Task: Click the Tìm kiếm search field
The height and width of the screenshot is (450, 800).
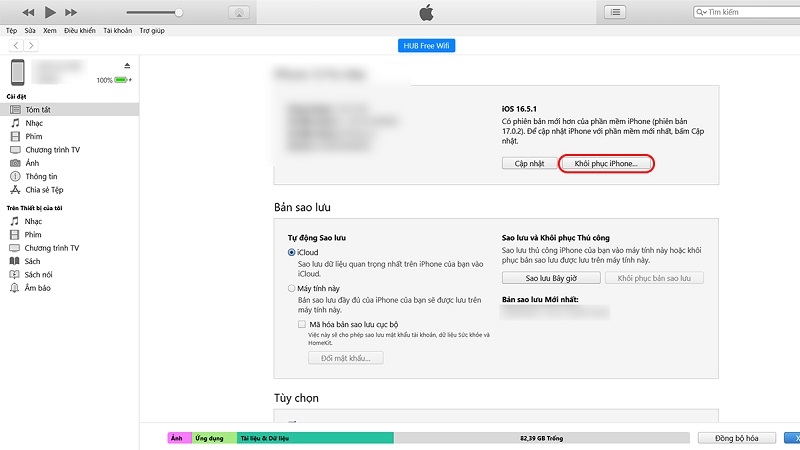Action: 740,12
